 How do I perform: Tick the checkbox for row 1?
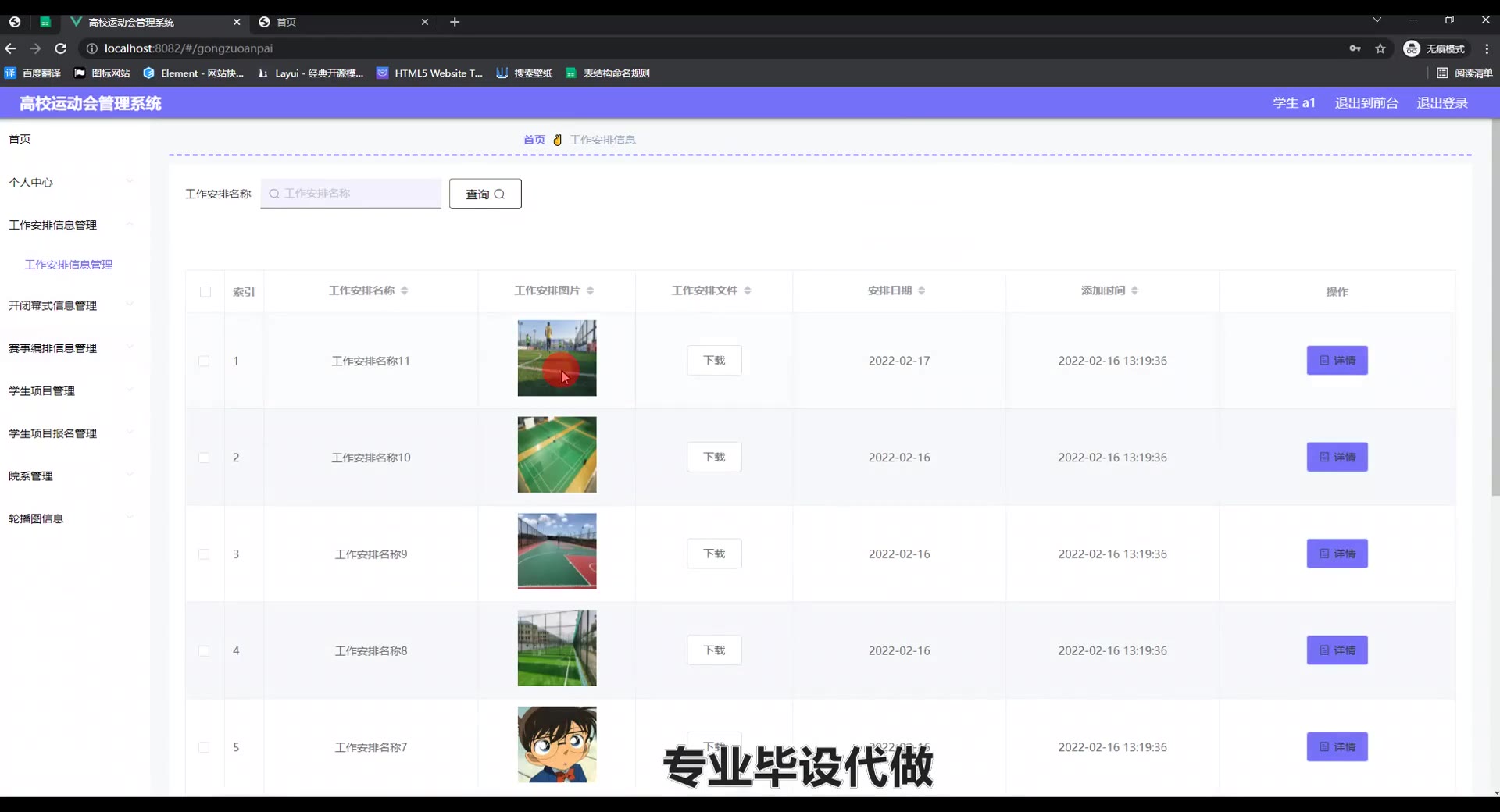(x=204, y=361)
